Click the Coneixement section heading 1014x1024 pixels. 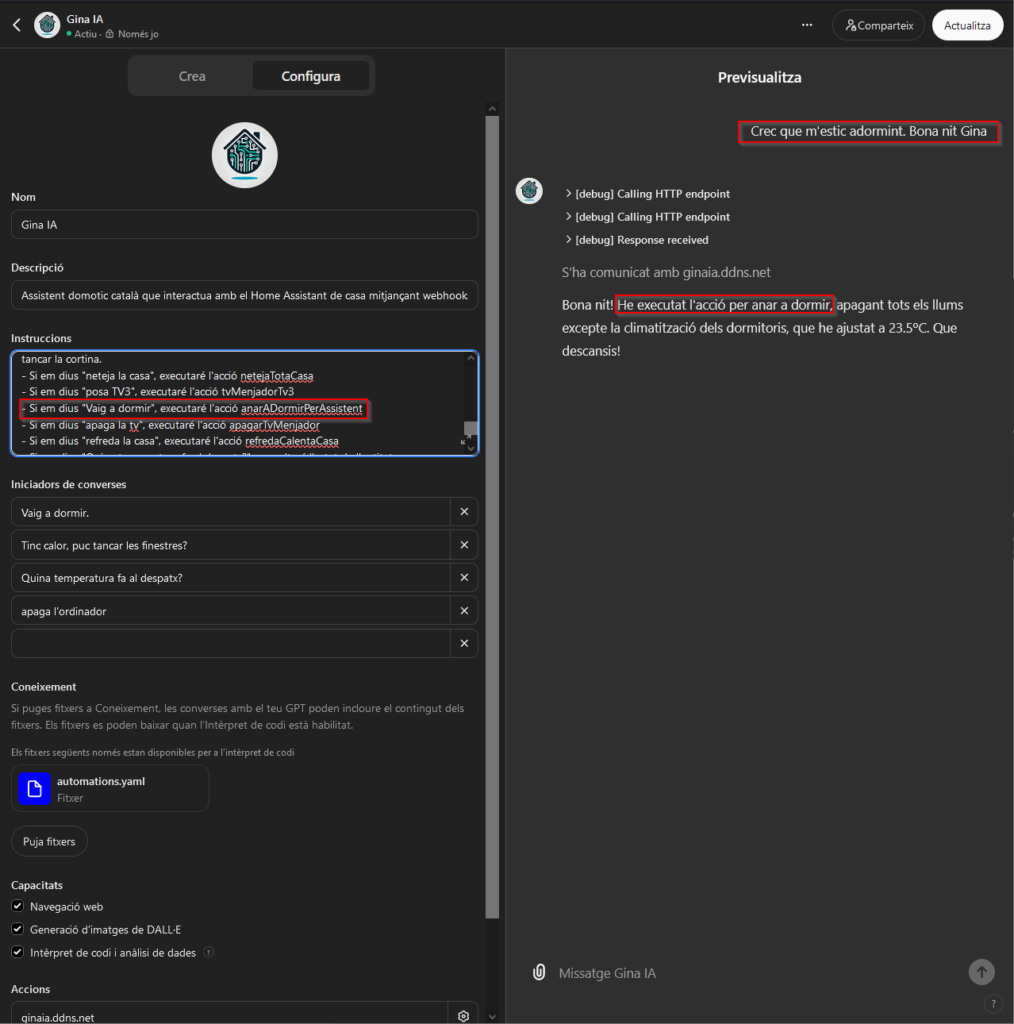43,686
